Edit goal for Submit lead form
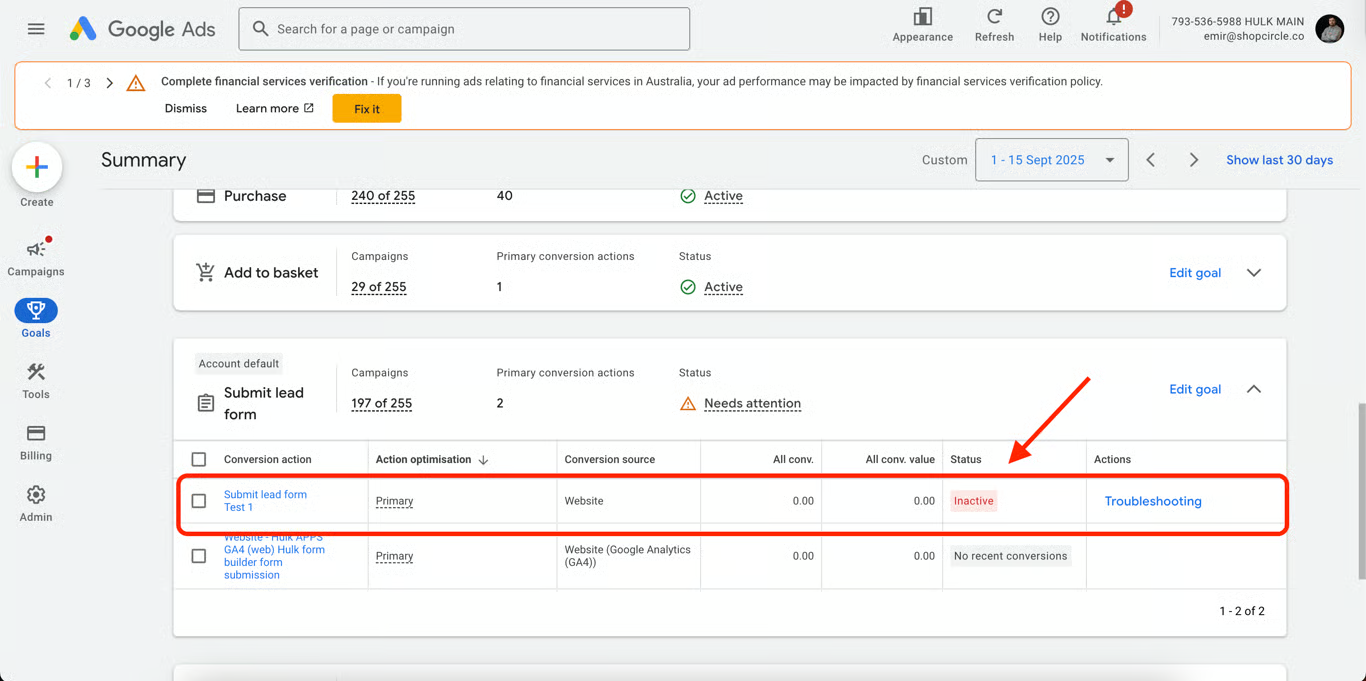This screenshot has width=1366, height=681. point(1195,389)
